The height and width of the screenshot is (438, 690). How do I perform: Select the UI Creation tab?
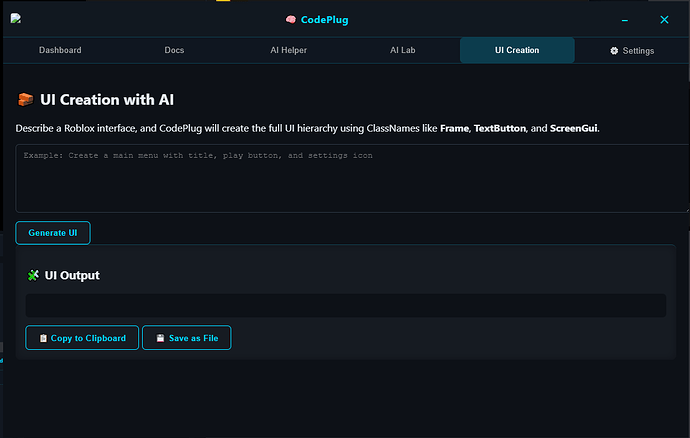(x=517, y=50)
